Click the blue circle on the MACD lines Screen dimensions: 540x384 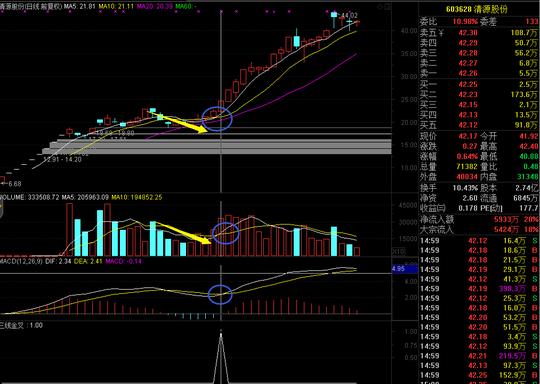220,294
